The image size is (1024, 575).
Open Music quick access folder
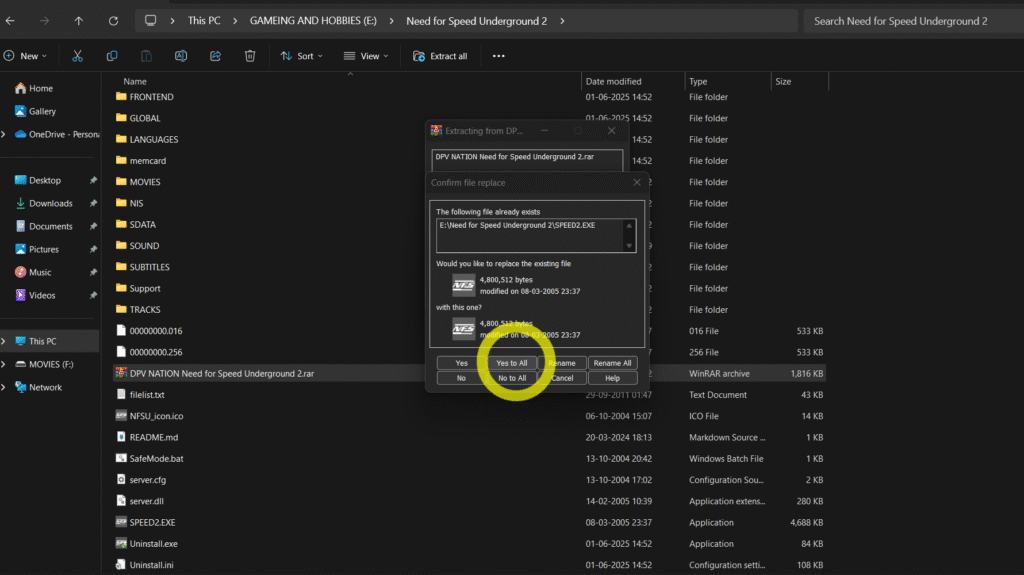point(33,272)
